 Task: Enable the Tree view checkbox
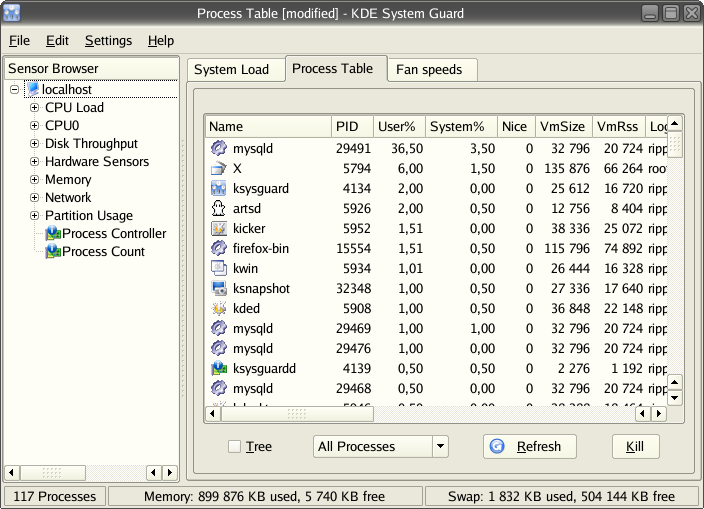click(x=234, y=447)
